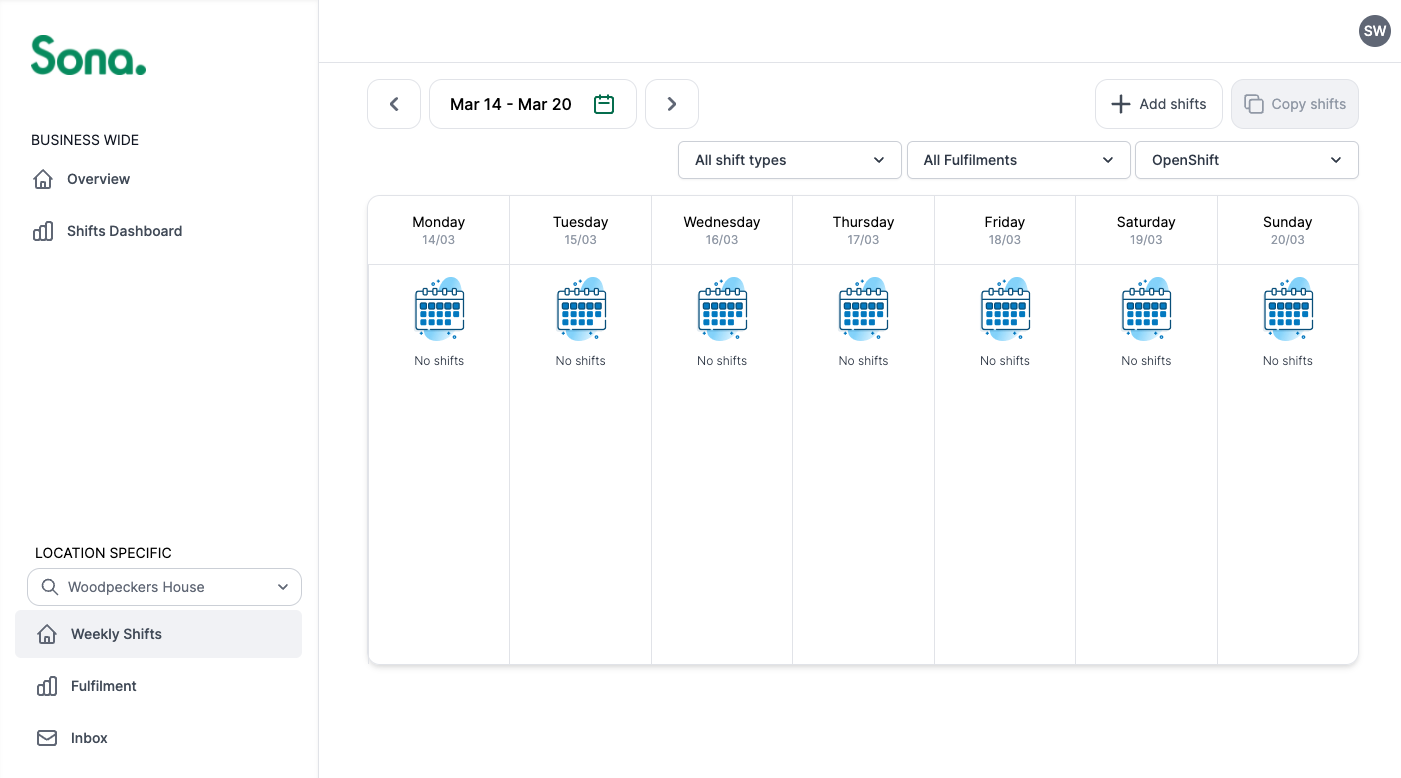This screenshot has height=778, width=1401.
Task: Advance to next week with right arrow
Action: pyautogui.click(x=672, y=104)
